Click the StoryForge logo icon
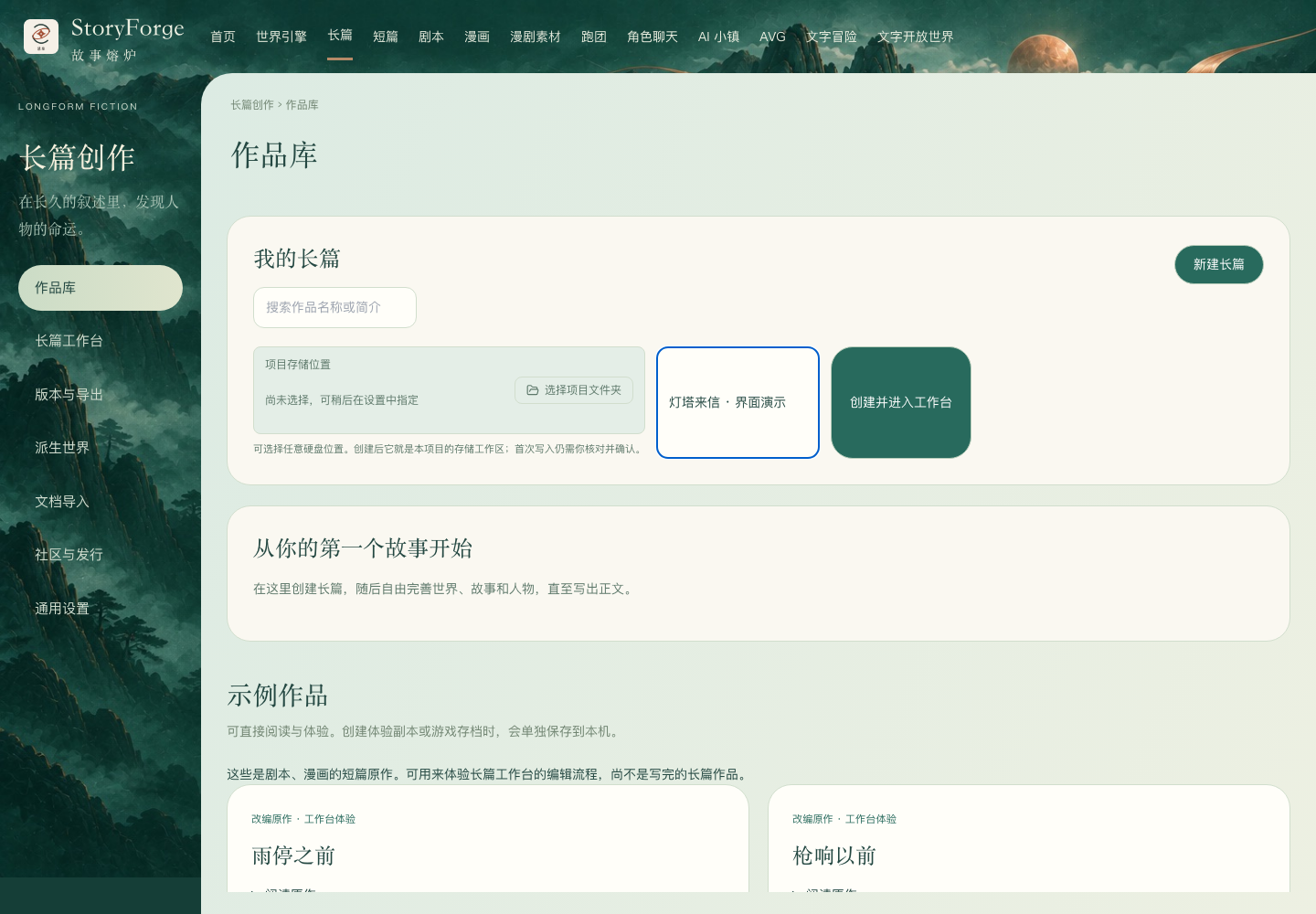This screenshot has width=1316, height=914. pos(41,37)
